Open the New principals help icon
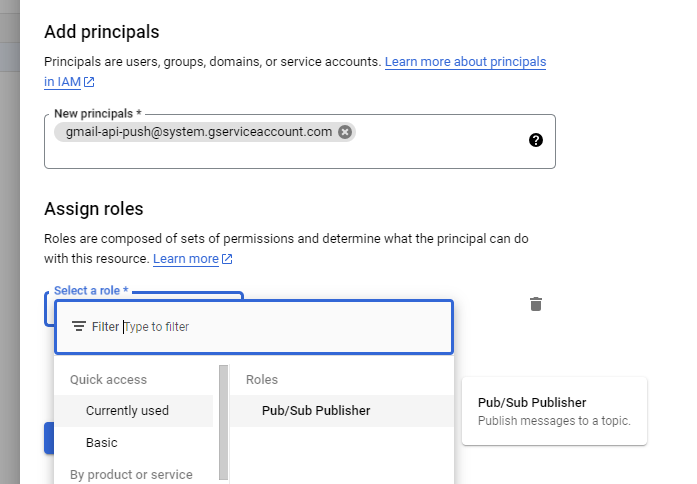 [536, 140]
